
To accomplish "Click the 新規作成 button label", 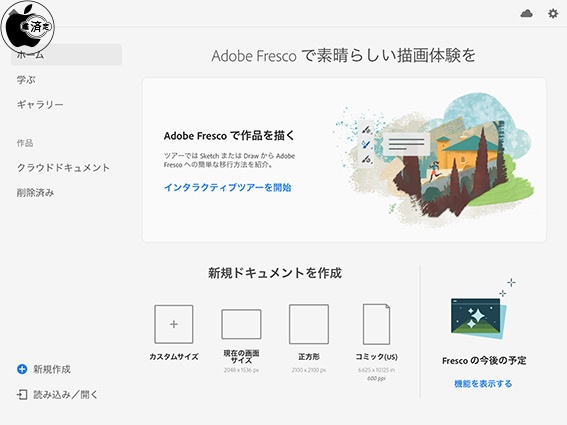I will tap(52, 369).
